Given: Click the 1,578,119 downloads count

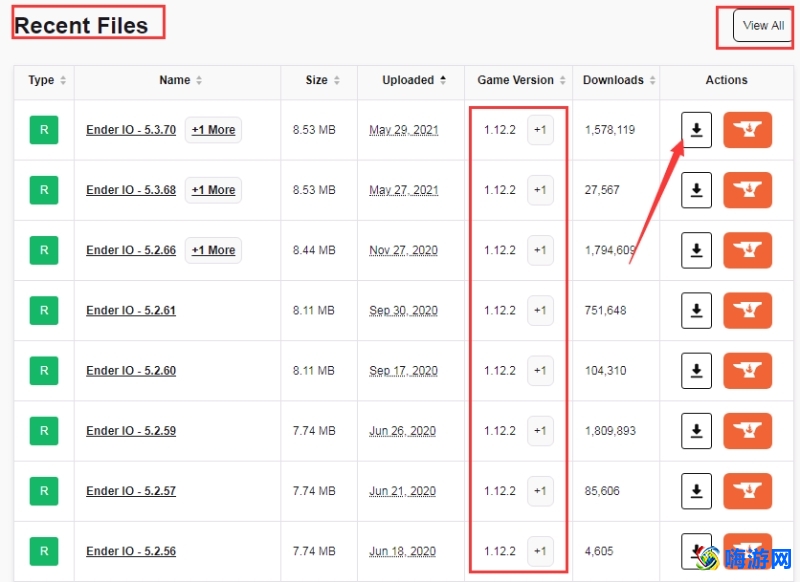Looking at the screenshot, I should point(610,130).
